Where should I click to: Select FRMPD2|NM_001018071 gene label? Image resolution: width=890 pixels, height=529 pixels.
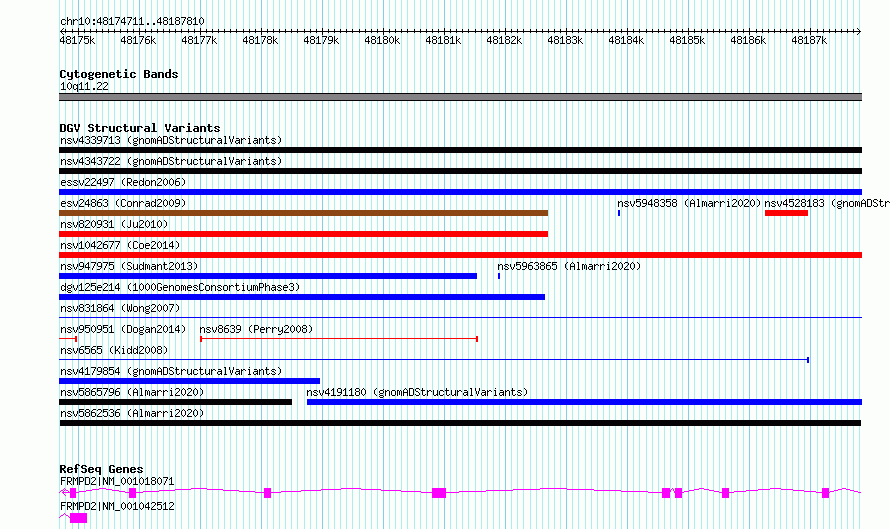pyautogui.click(x=117, y=482)
